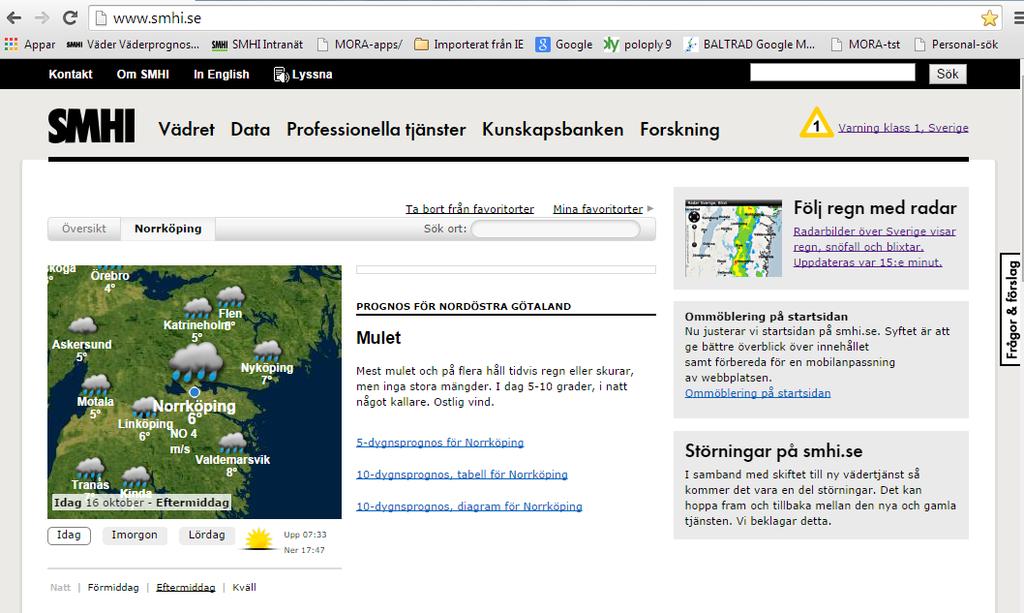The image size is (1024, 613).
Task: Open the Personal-sök bookmark
Action: (956, 44)
